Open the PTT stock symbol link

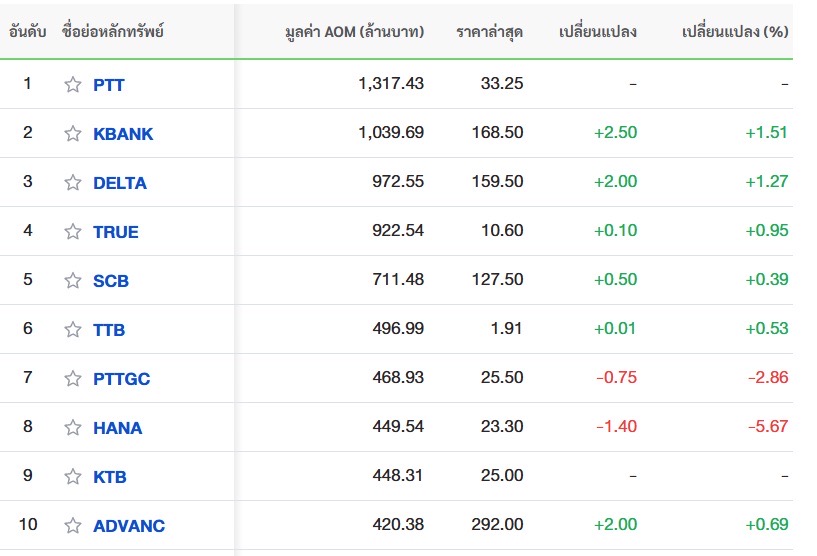coord(109,85)
